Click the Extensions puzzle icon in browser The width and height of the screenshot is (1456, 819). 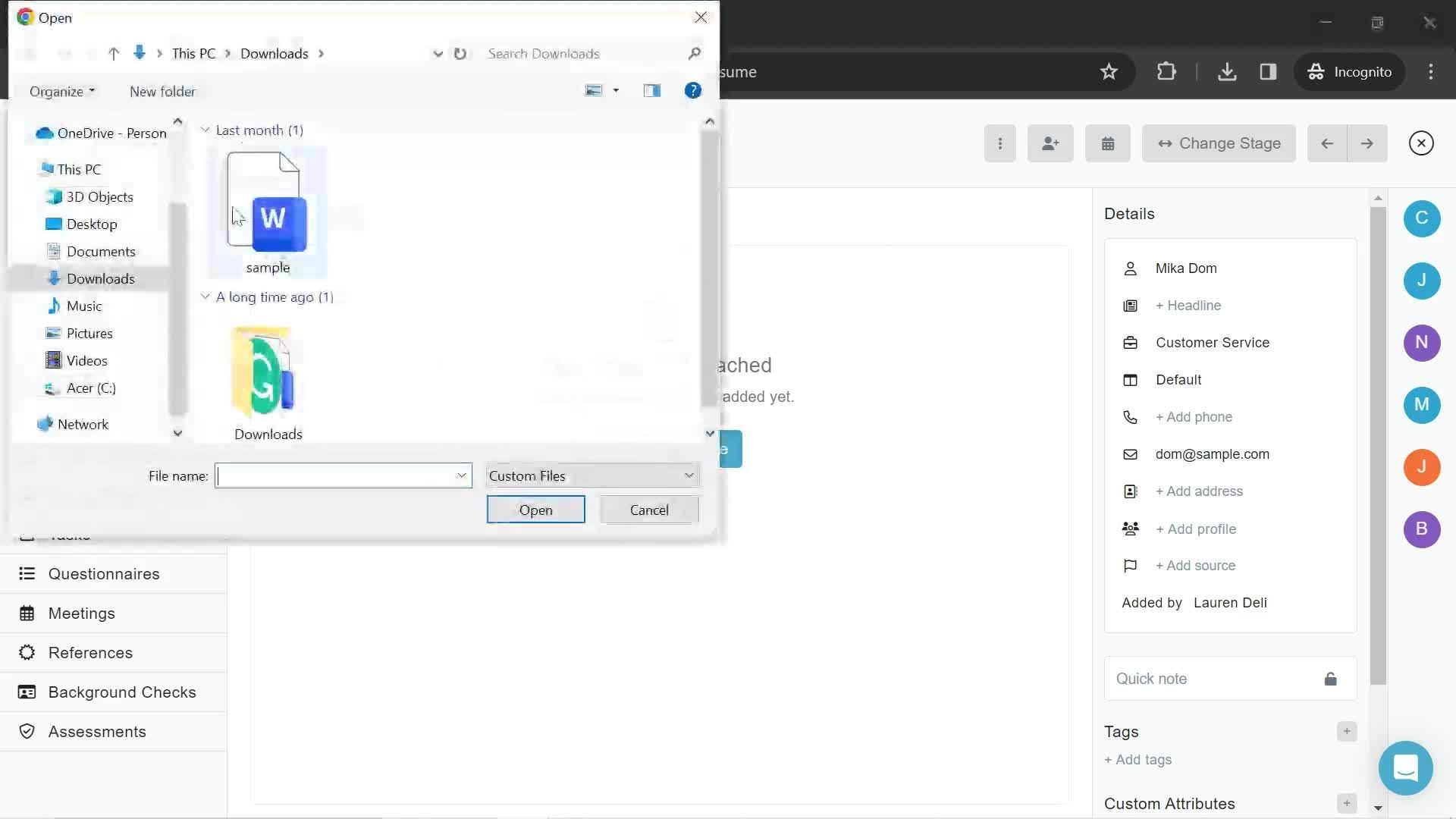(1167, 71)
